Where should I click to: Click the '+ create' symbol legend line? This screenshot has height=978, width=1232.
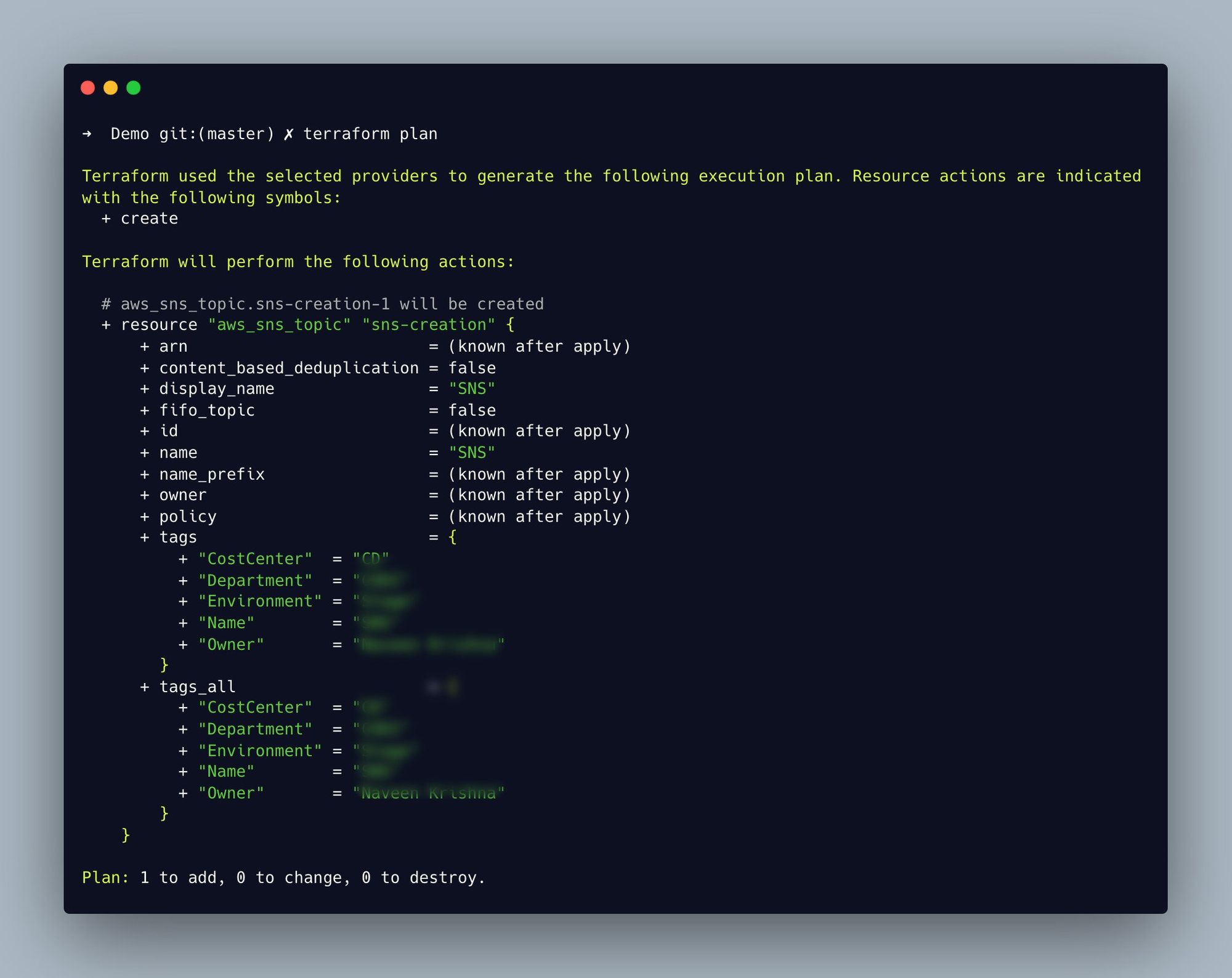[140, 219]
